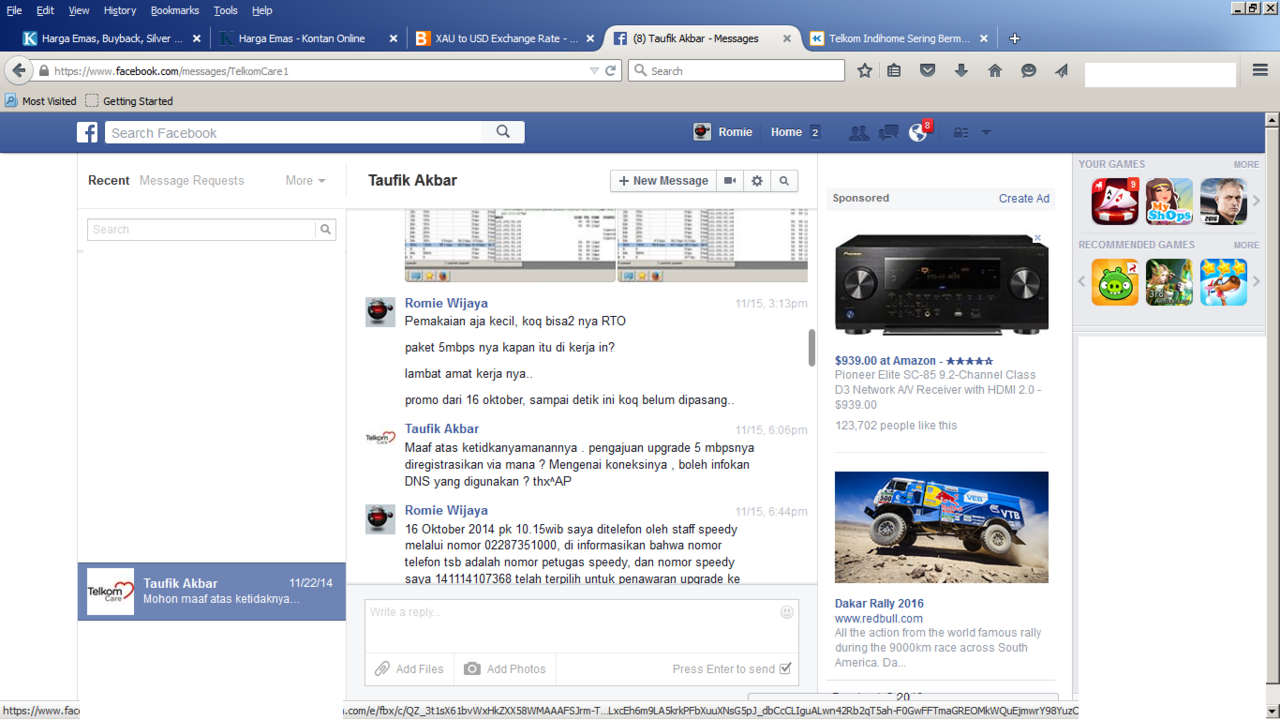Open the messages icon in header
1280x720 pixels.
point(888,132)
